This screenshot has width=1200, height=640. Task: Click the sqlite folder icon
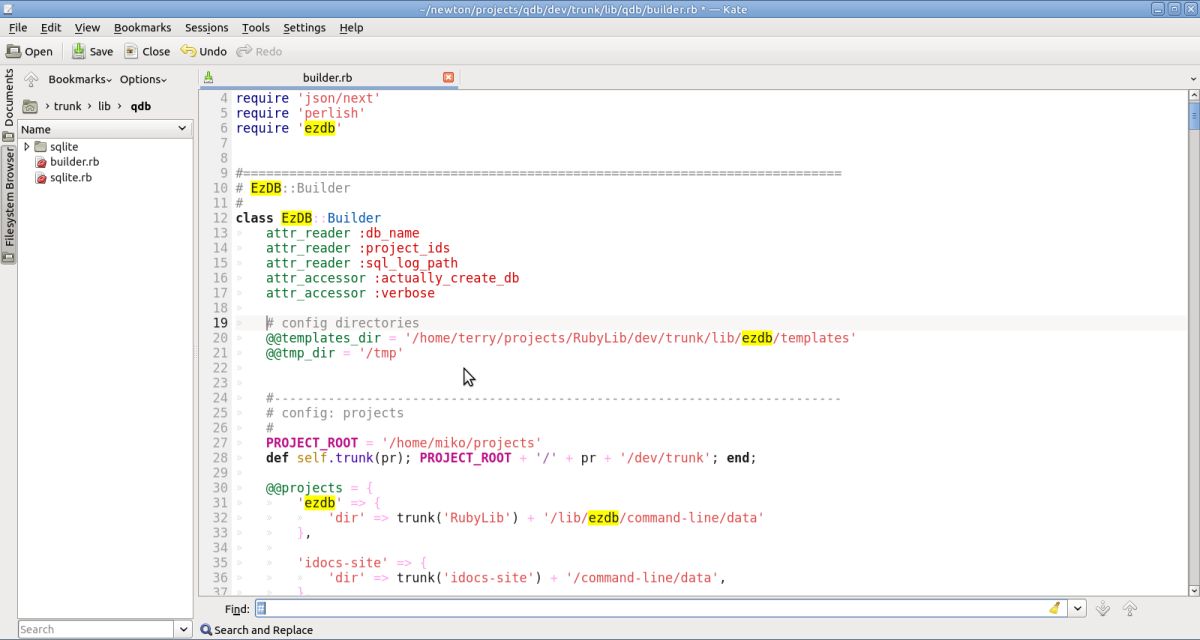pos(41,146)
